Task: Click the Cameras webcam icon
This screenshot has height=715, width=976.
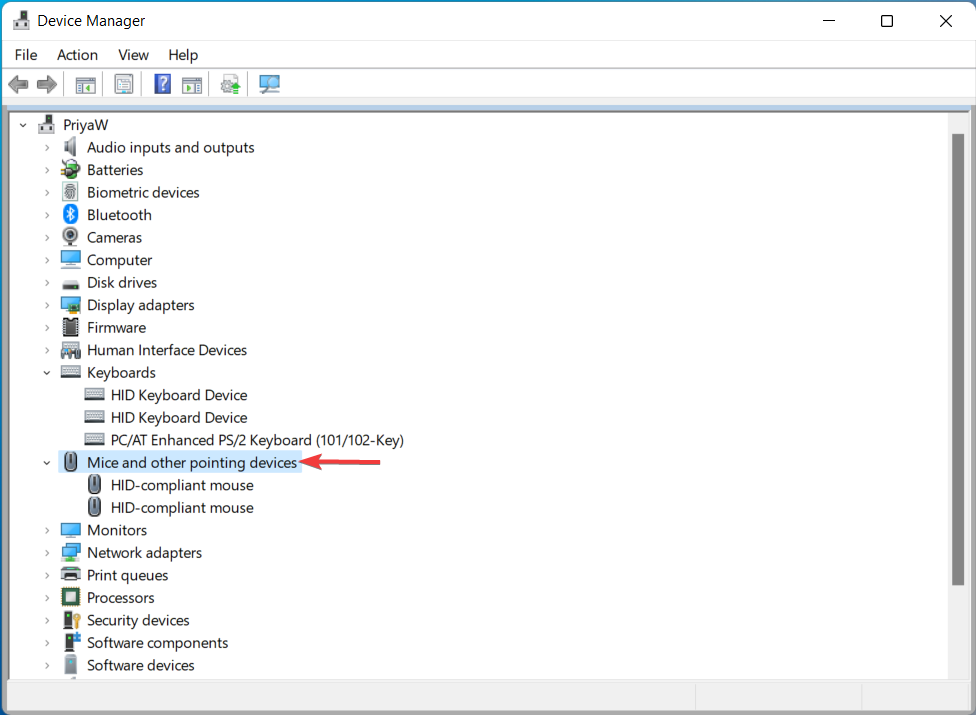Action: pyautogui.click(x=70, y=237)
